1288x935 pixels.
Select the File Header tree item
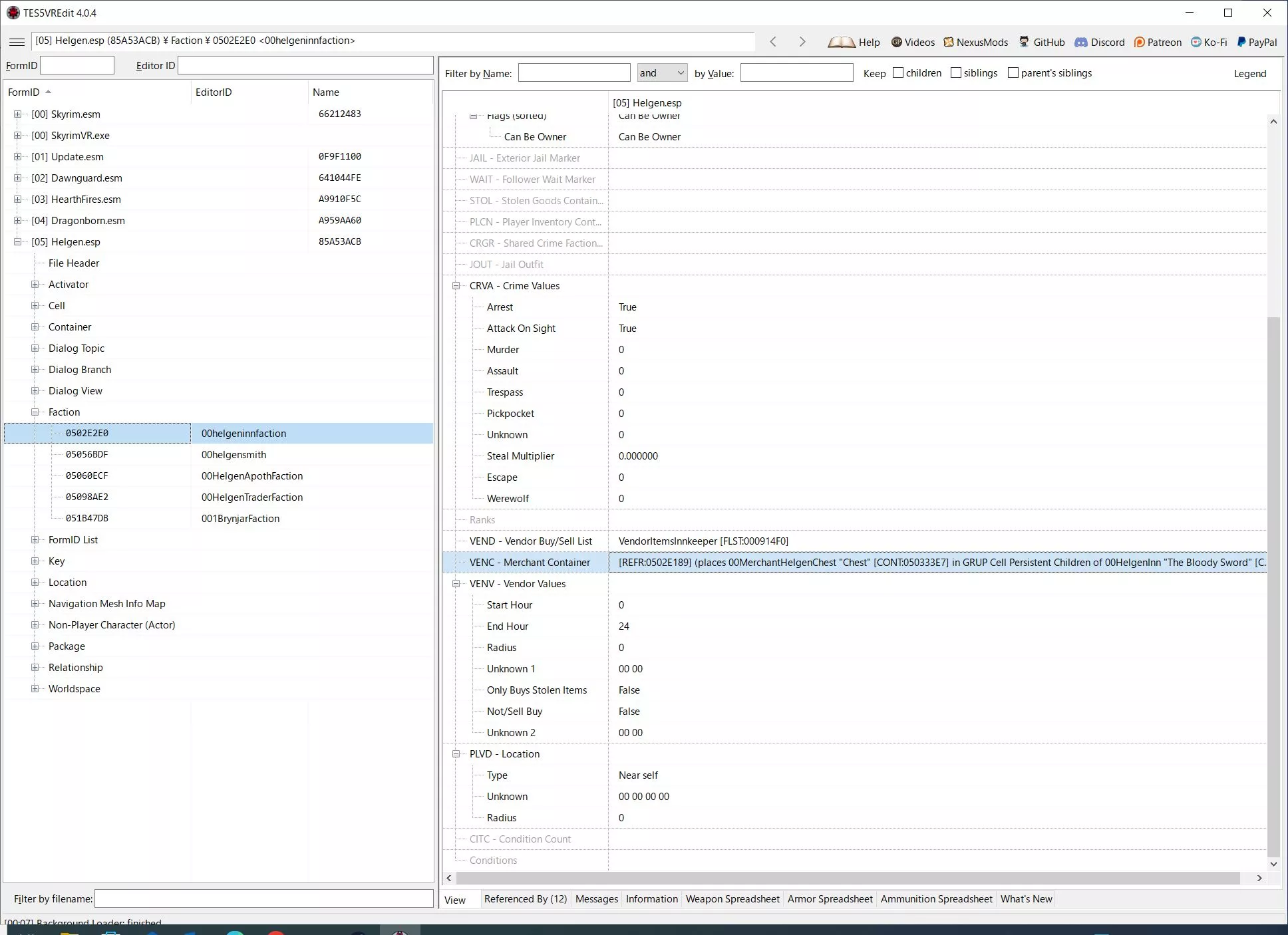[x=74, y=263]
